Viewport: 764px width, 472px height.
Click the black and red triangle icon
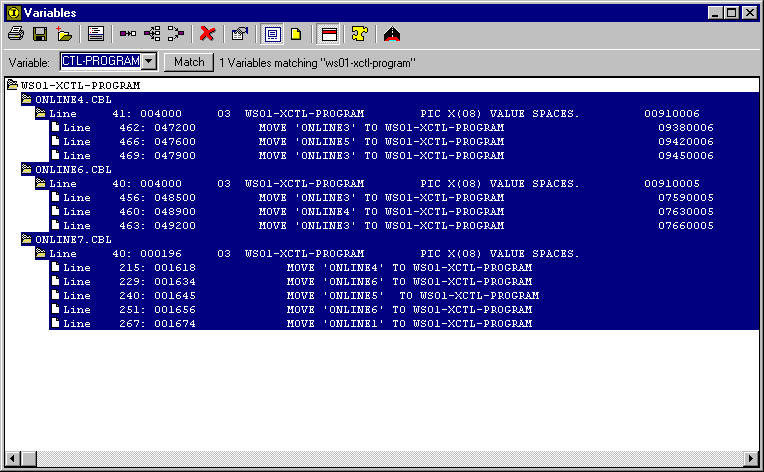pos(391,33)
